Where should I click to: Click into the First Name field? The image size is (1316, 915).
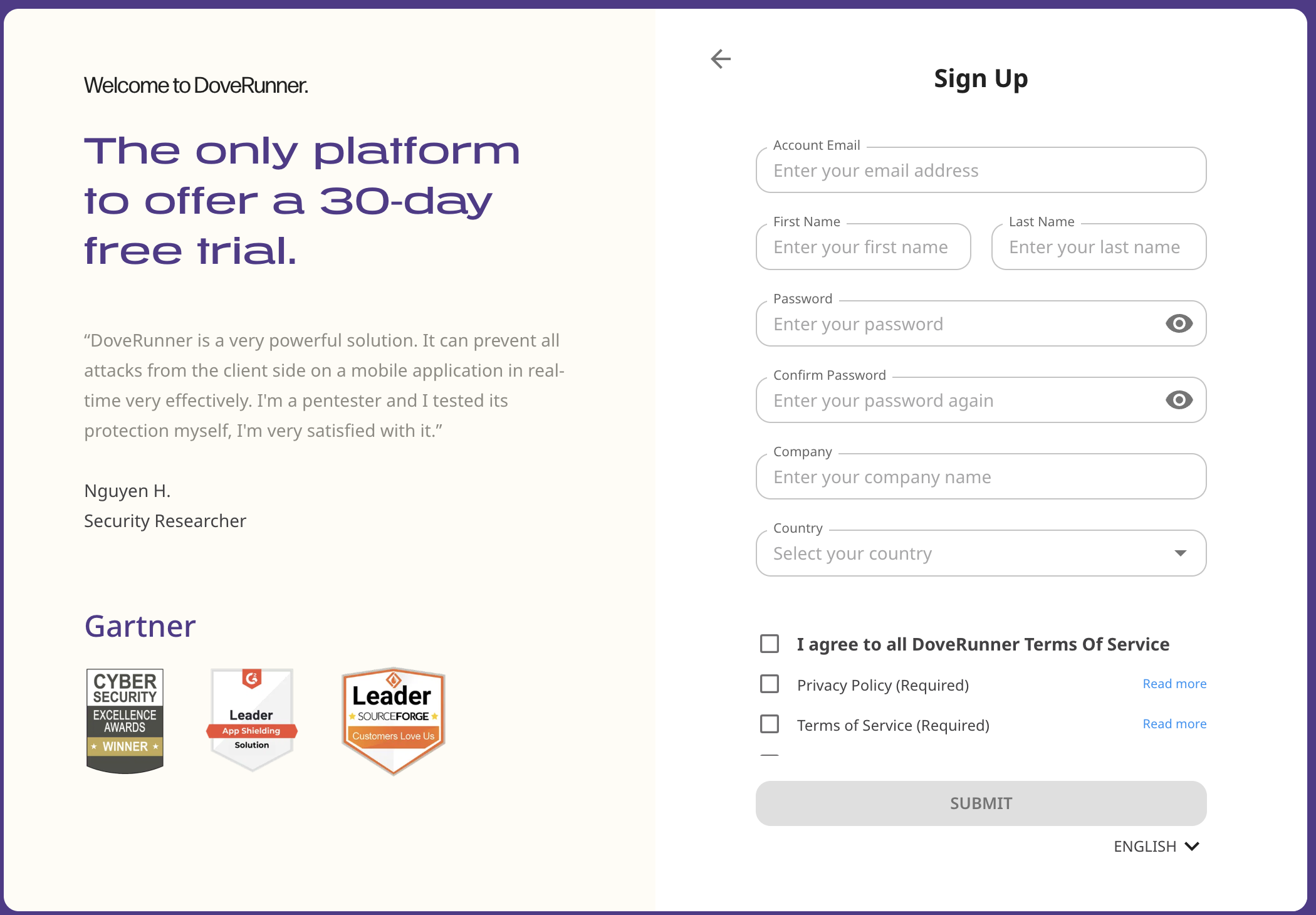[x=863, y=247]
